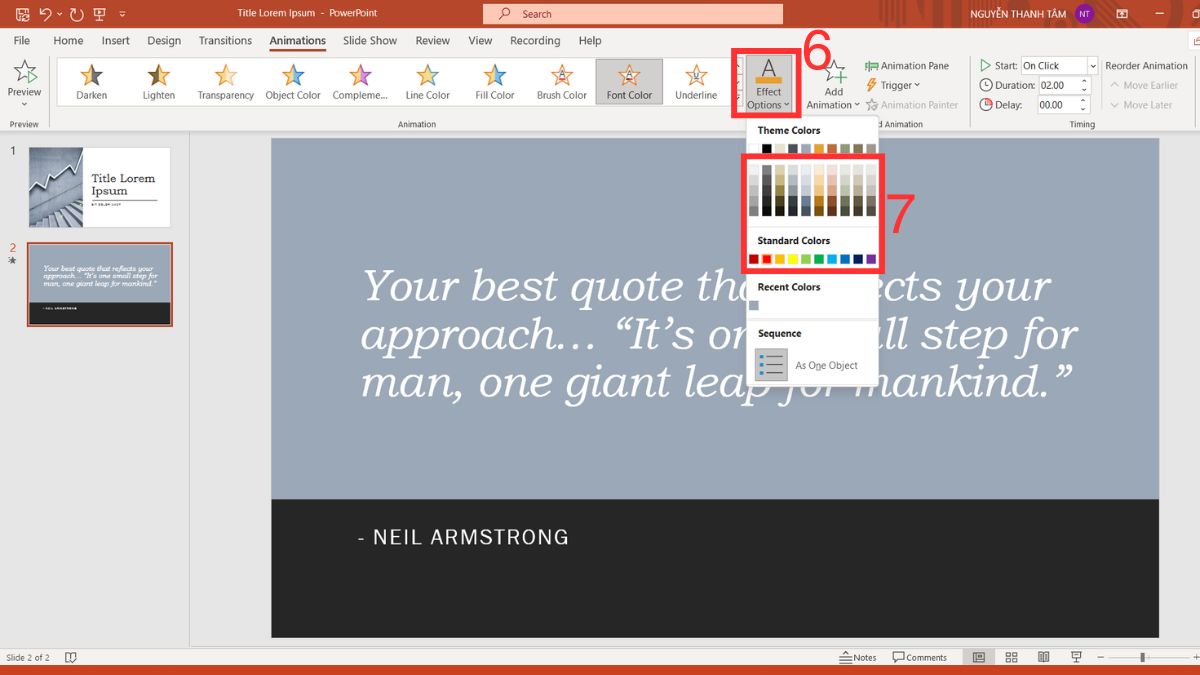Switch to the Slide Show tab
Image resolution: width=1200 pixels, height=675 pixels.
click(369, 40)
